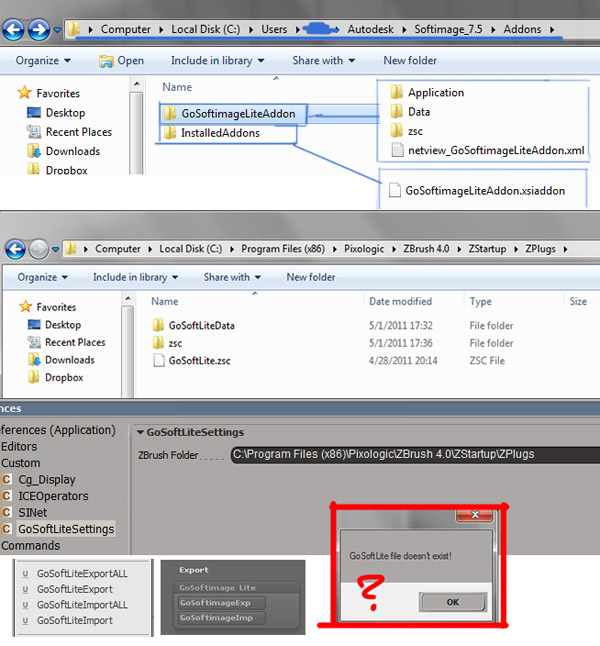Screen dimensions: 600x646
Task: Select Commands in the preferences tree
Action: tap(30, 545)
